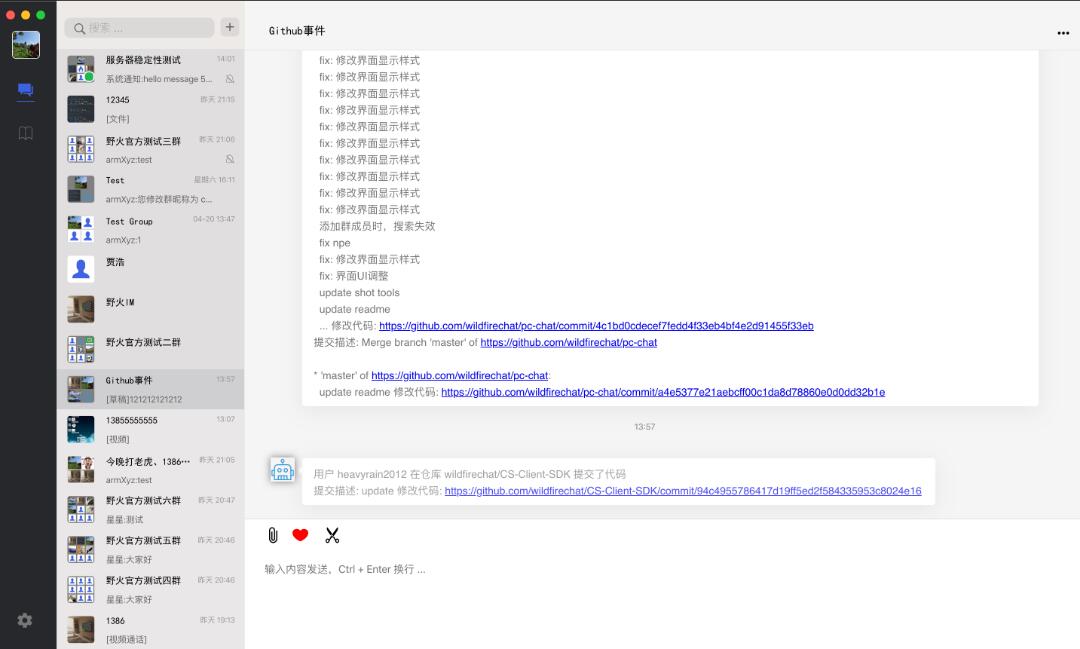The image size is (1080, 649).
Task: Open the pc-chat commit 4c1bd0c link
Action: point(596,326)
